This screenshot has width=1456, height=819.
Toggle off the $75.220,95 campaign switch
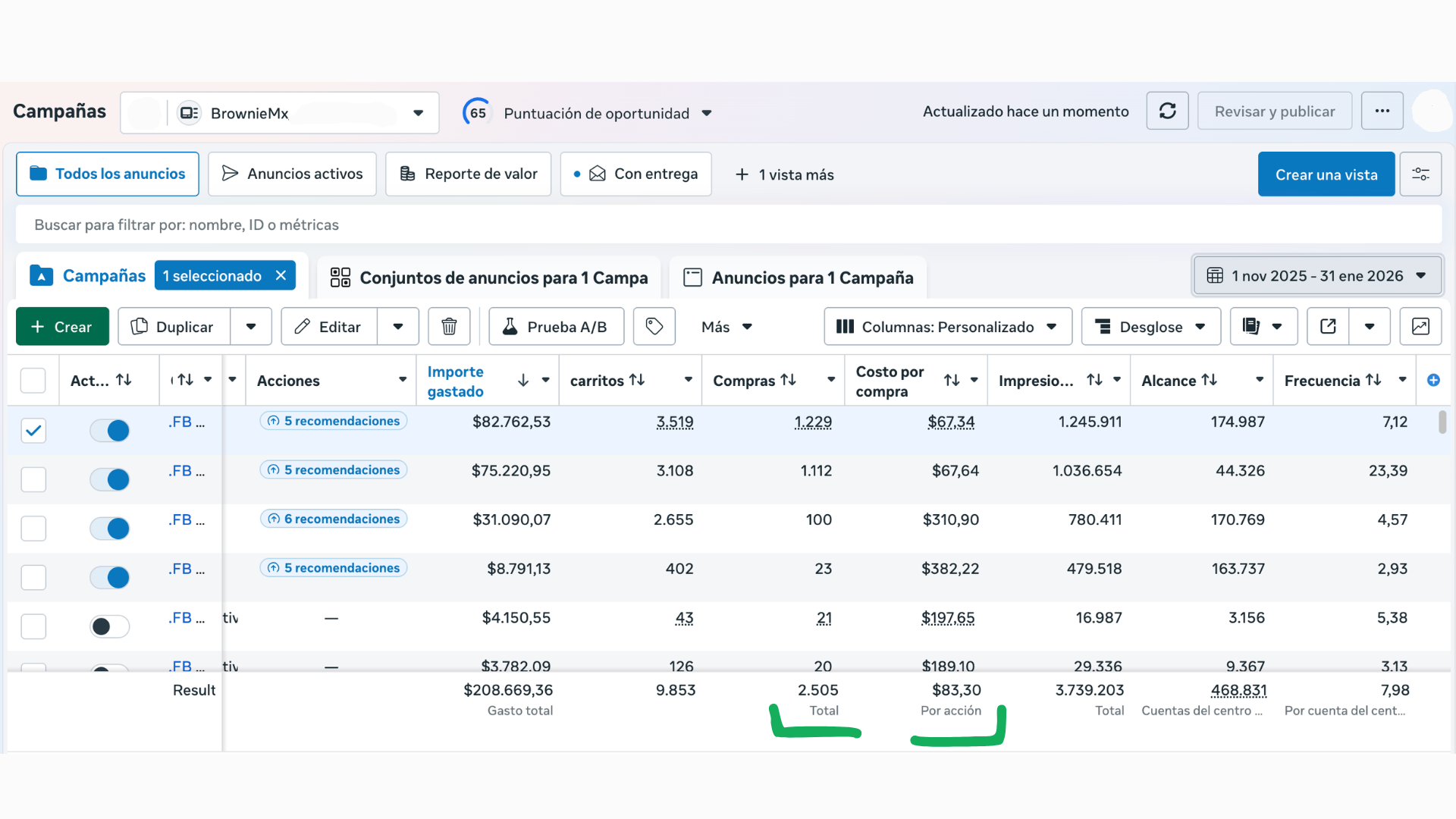pos(110,480)
